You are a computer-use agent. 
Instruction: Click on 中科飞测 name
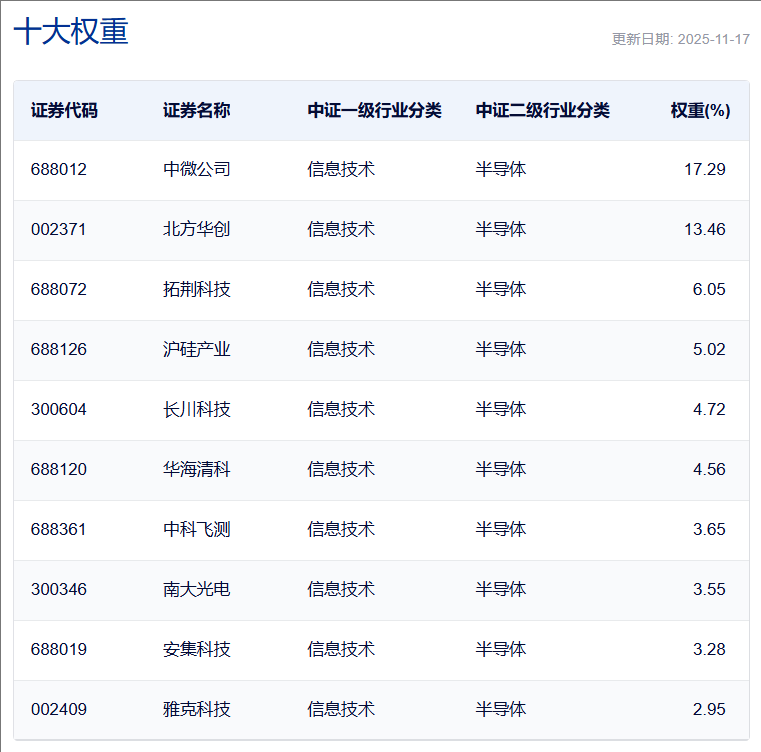tap(196, 529)
